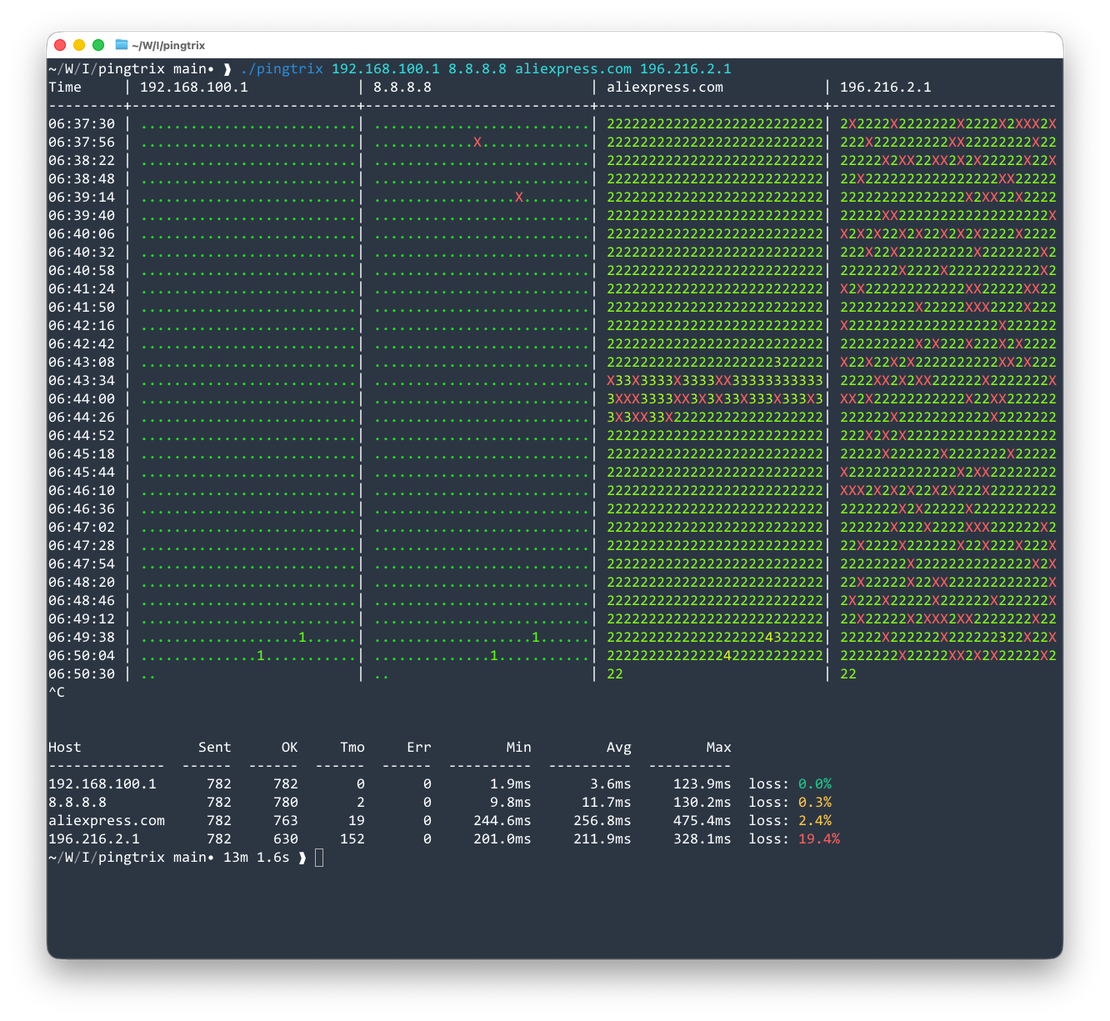Click the green 0.0% loss value
The width and height of the screenshot is (1110, 1021).
[x=815, y=784]
